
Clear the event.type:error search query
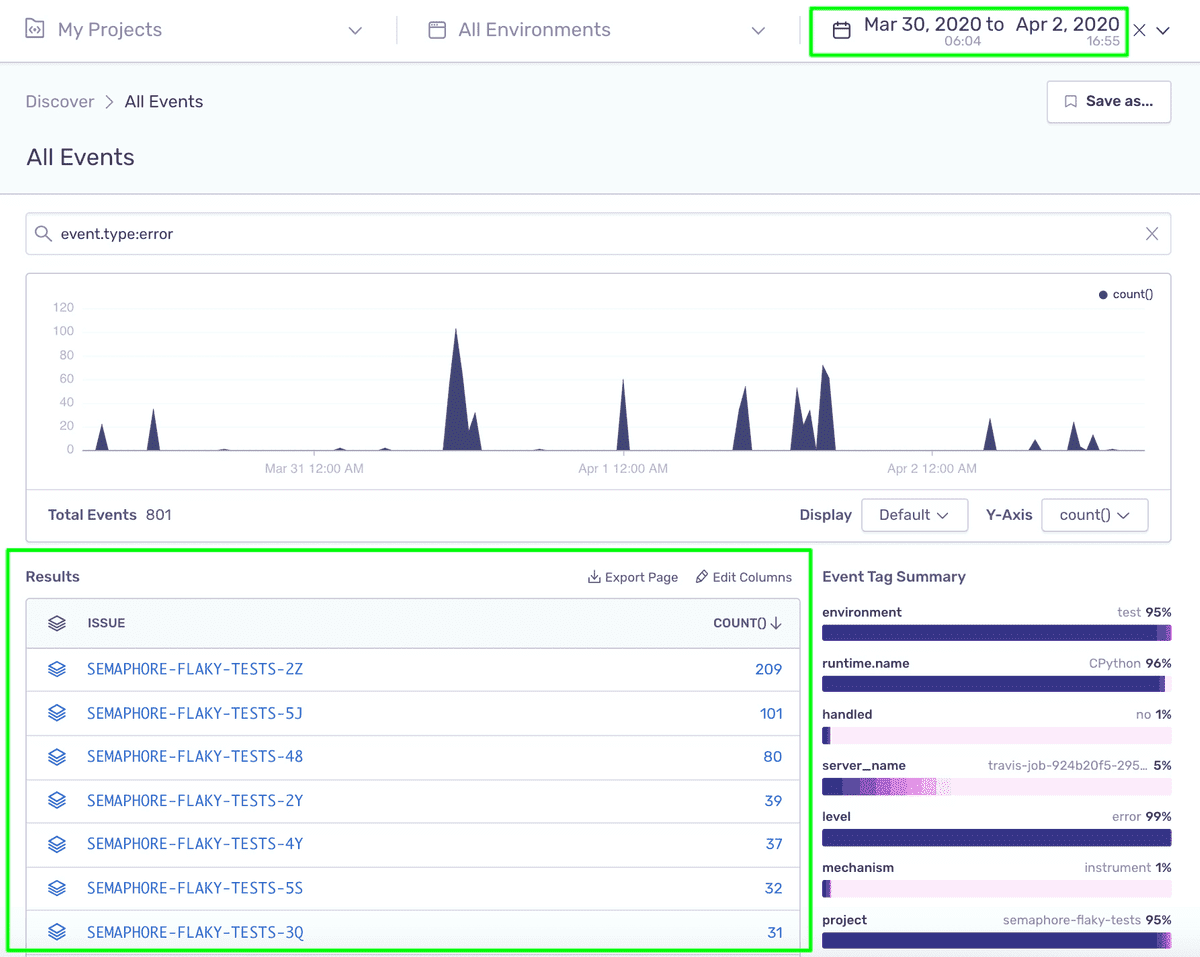tap(1152, 233)
